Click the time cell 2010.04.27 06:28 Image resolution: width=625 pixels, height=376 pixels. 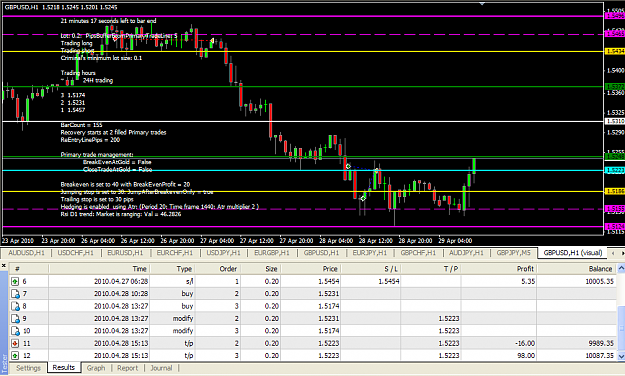121,282
